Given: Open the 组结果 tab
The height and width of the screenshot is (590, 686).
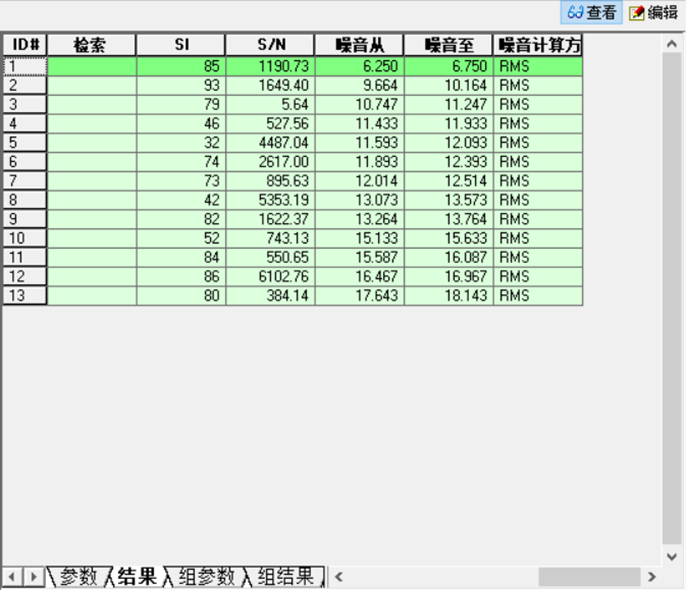Looking at the screenshot, I should tap(285, 577).
